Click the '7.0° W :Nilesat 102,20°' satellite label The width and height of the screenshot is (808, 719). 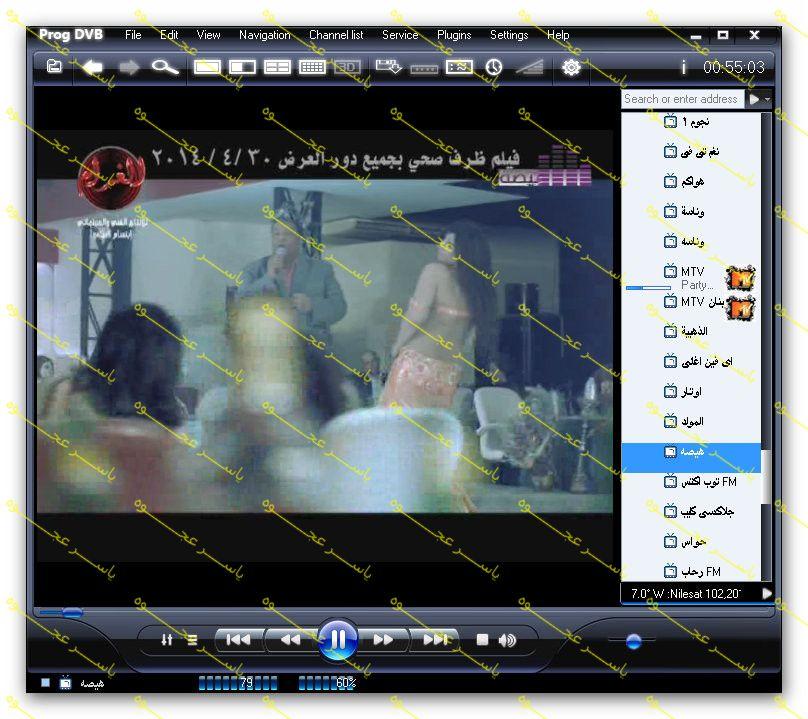coord(685,594)
